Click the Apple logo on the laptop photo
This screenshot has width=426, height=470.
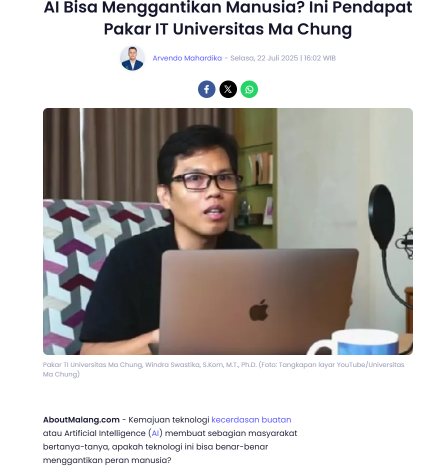259,310
